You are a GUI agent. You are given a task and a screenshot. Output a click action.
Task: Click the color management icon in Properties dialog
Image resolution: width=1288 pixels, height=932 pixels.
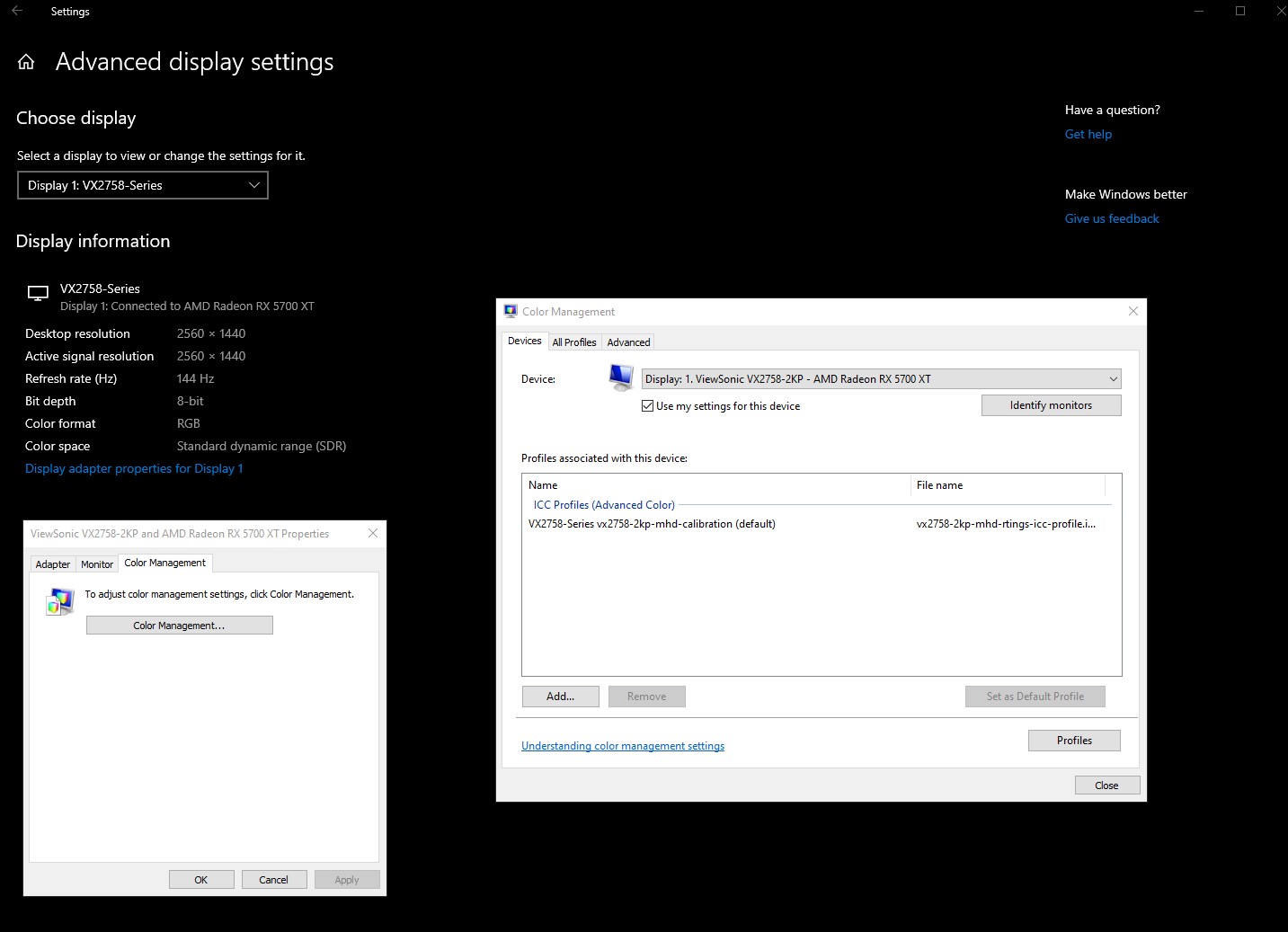pyautogui.click(x=60, y=601)
